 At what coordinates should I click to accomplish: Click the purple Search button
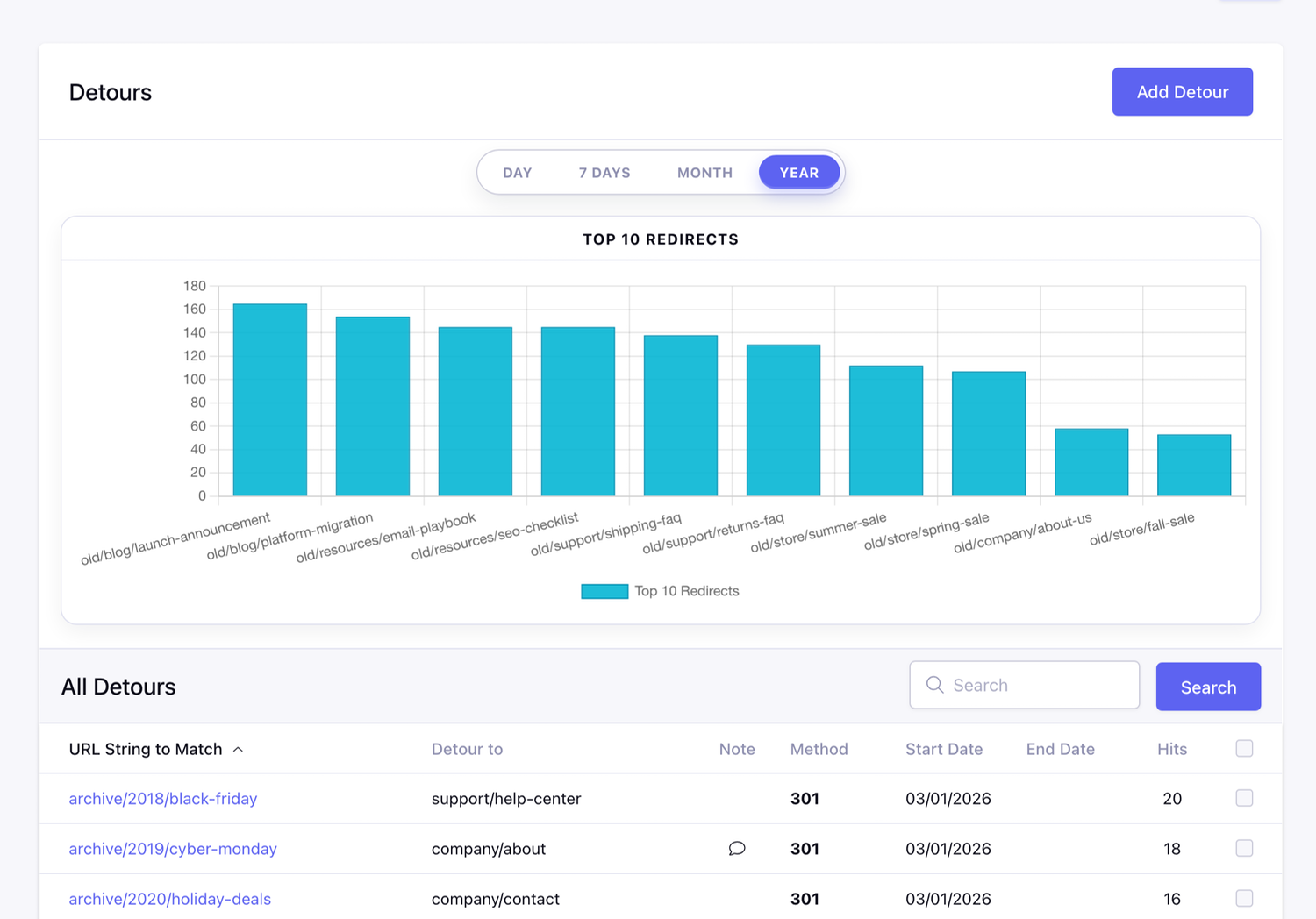[x=1207, y=687]
